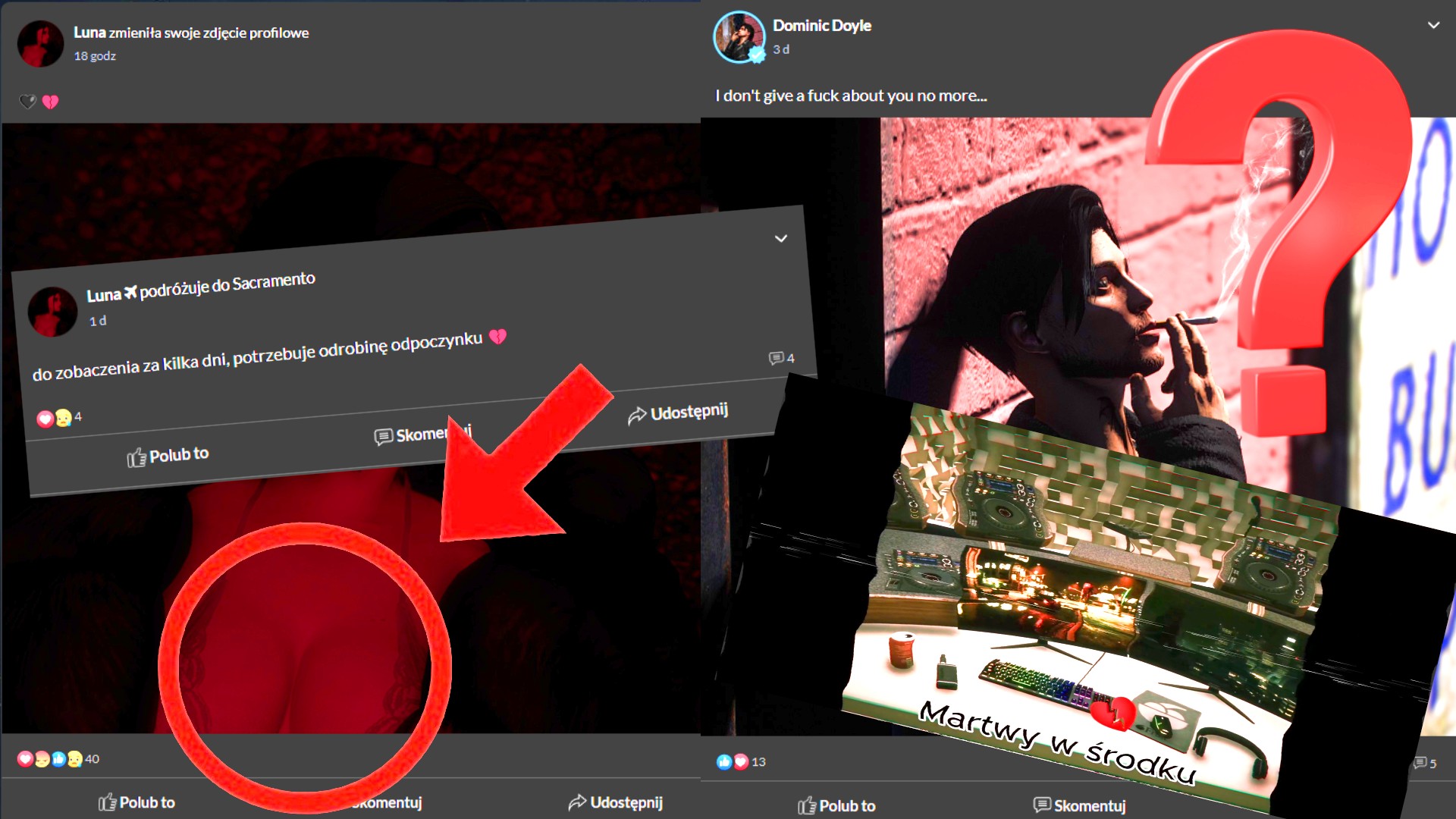
Task: Click Skomentuj on Dominic Doyle's post
Action: click(1080, 805)
